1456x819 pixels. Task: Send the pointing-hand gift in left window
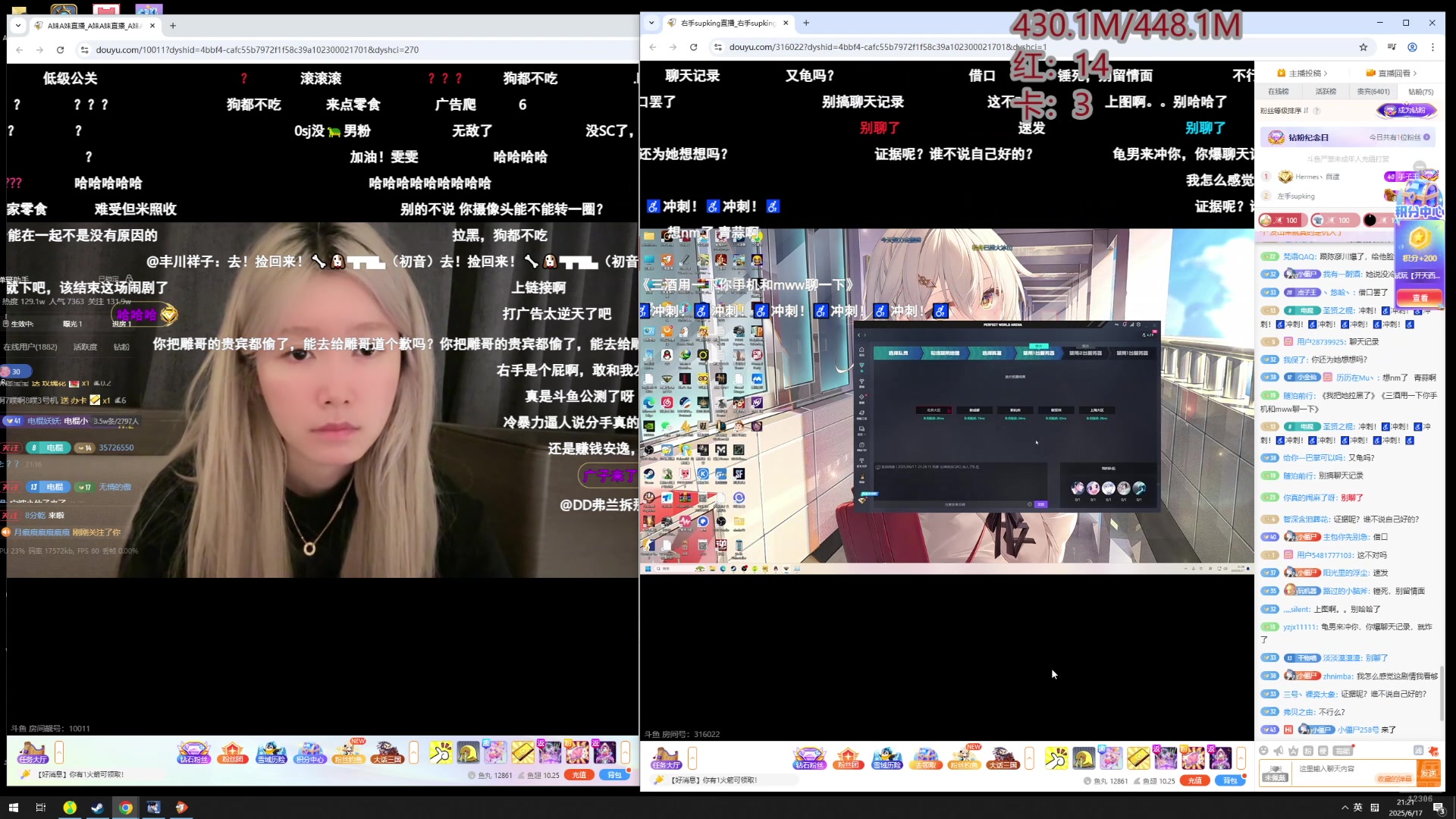(x=441, y=752)
